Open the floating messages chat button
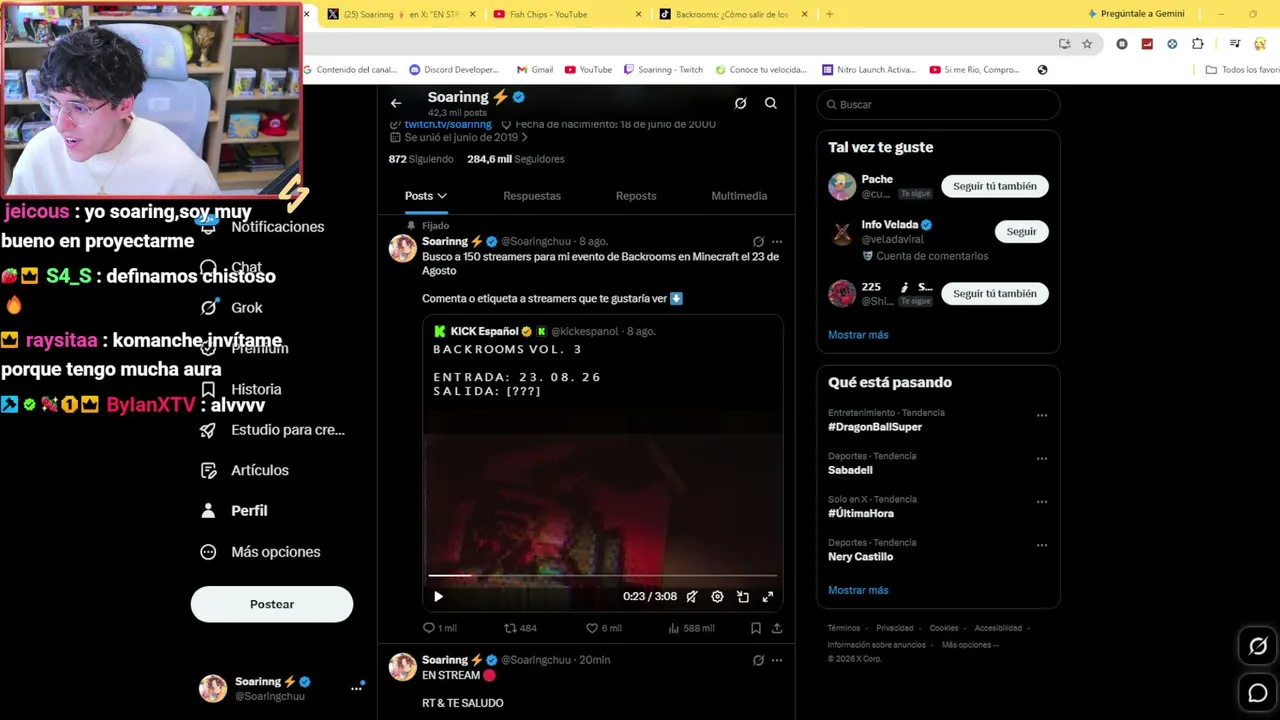1280x720 pixels. click(x=1258, y=692)
